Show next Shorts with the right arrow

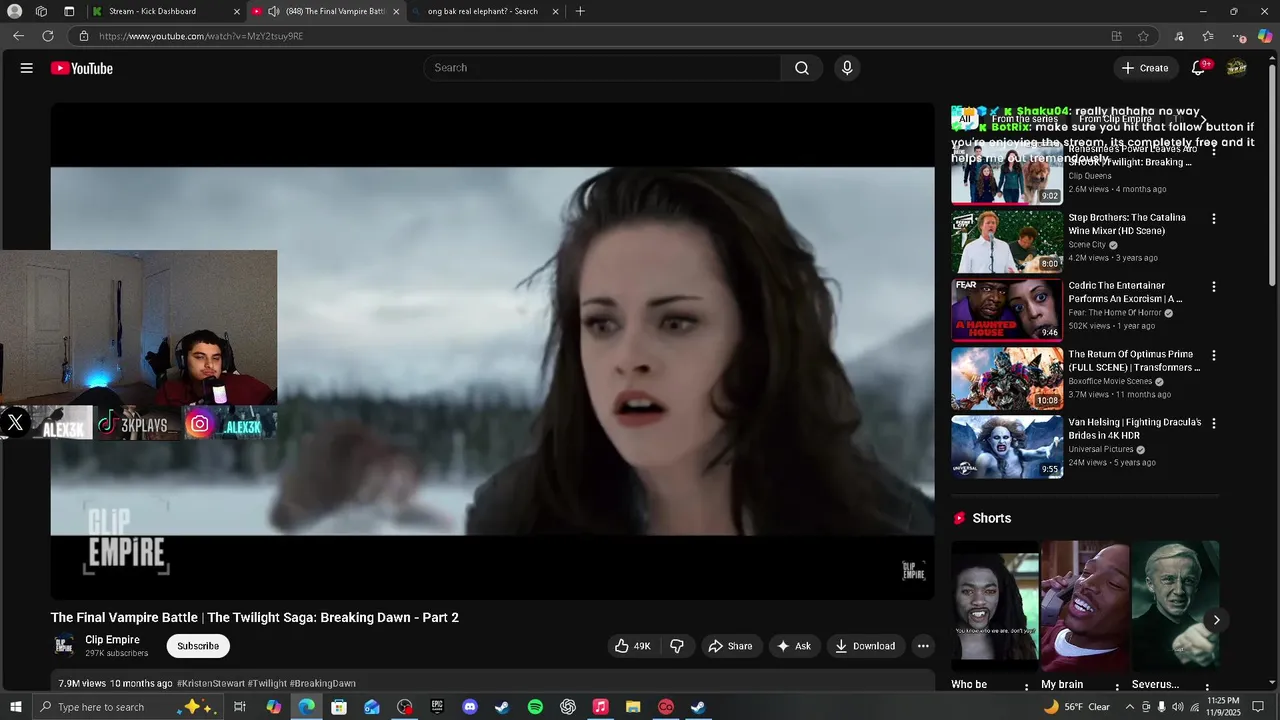click(1216, 620)
